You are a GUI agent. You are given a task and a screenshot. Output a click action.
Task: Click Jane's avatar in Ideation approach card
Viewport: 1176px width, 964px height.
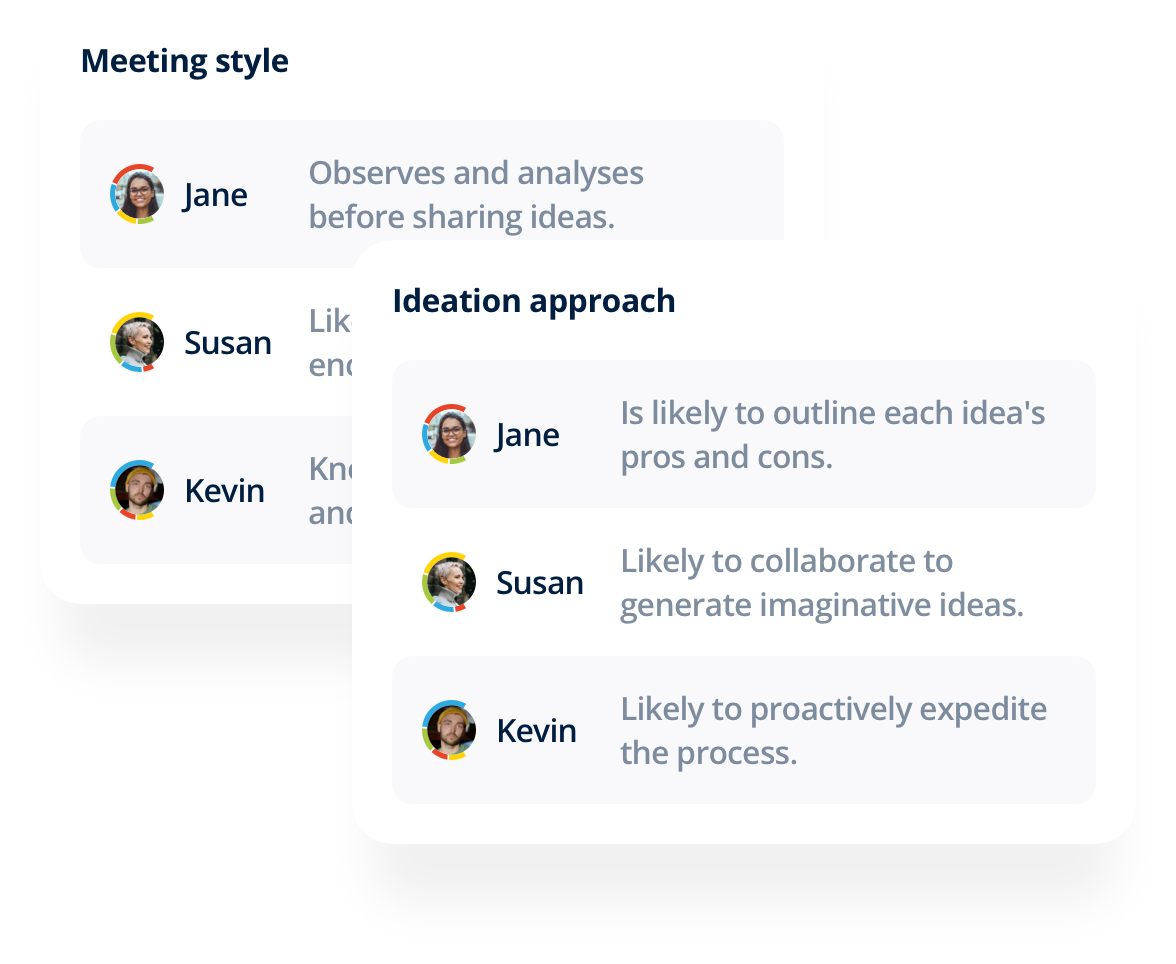[449, 434]
